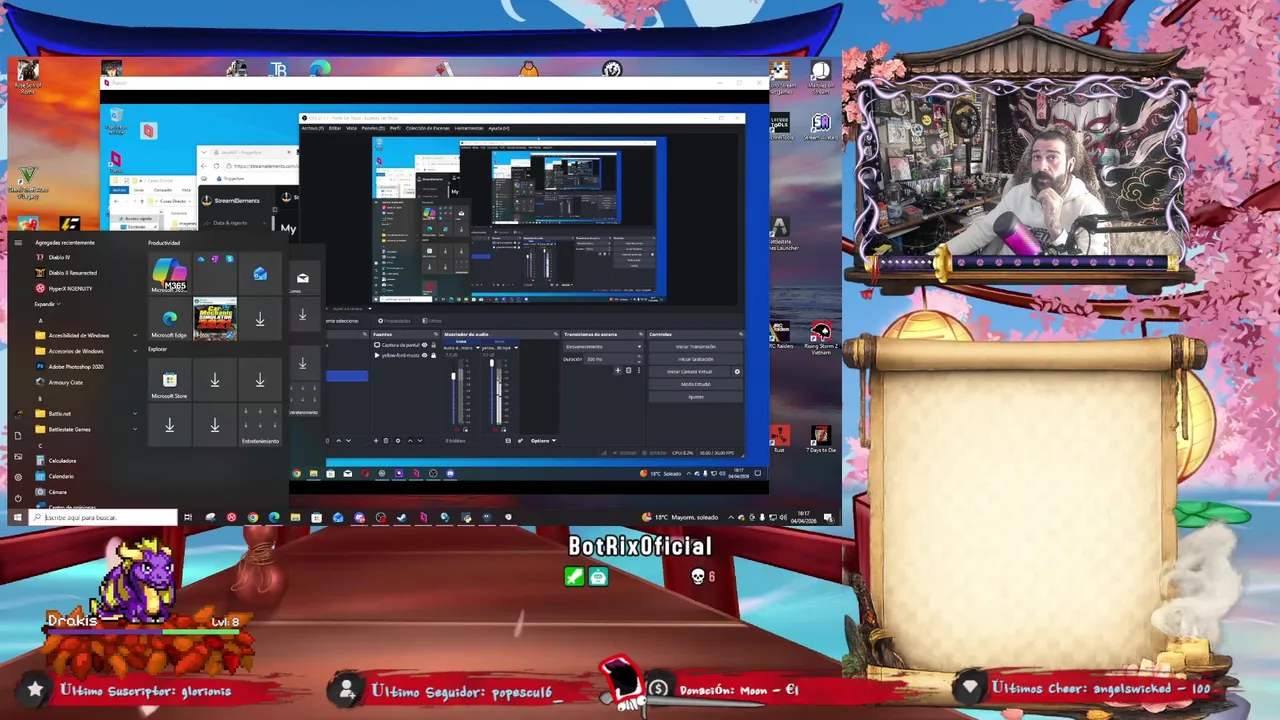Open Archivo menu in OBS
This screenshot has height=720, width=1280.
(312, 128)
